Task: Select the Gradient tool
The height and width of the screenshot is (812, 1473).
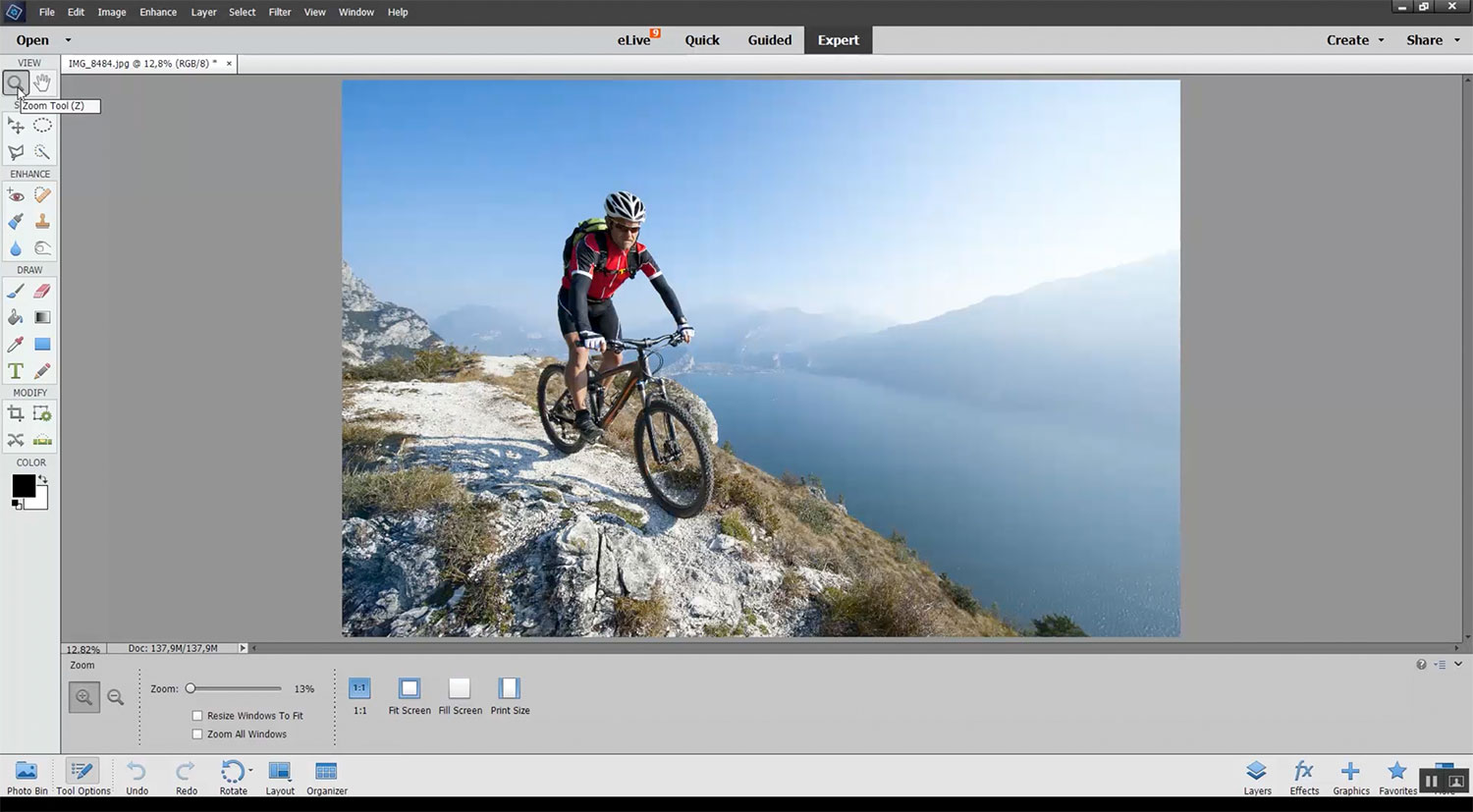Action: pyautogui.click(x=42, y=317)
